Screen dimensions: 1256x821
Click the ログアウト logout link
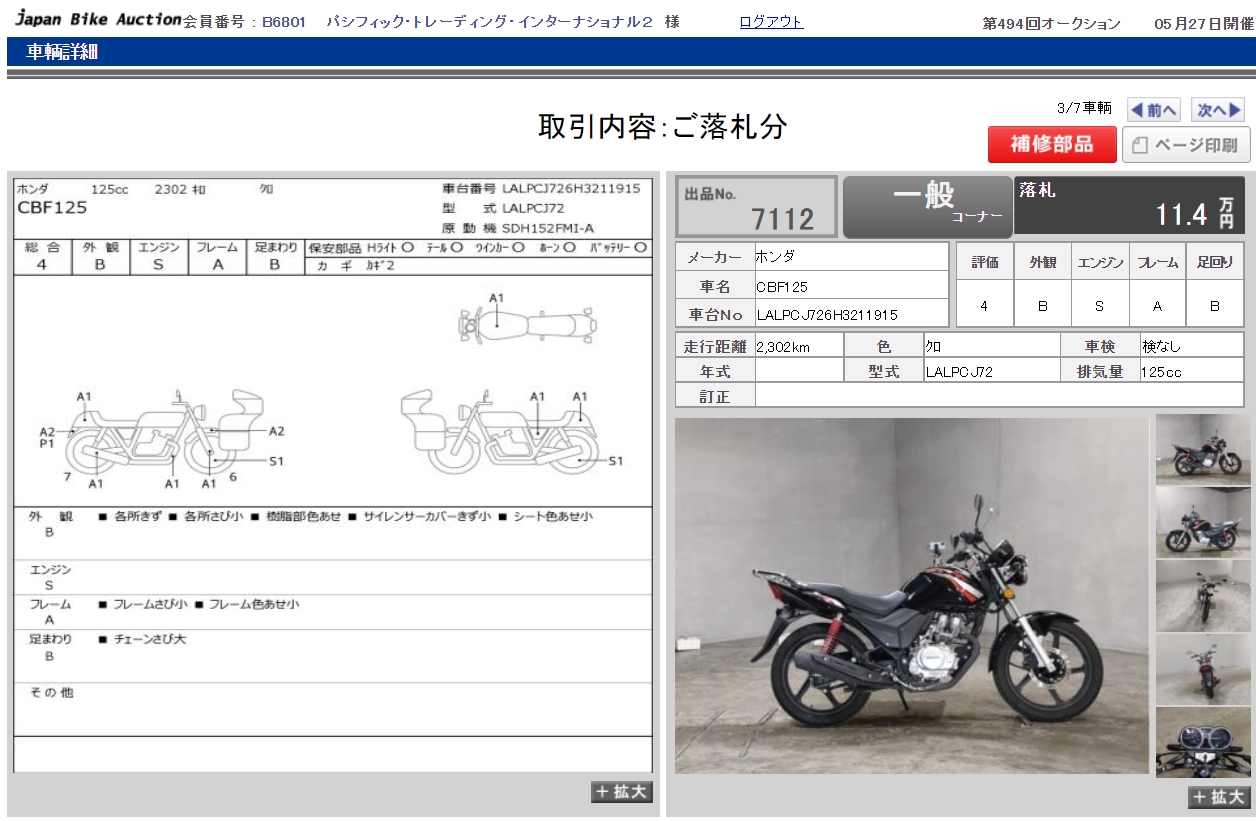[771, 22]
